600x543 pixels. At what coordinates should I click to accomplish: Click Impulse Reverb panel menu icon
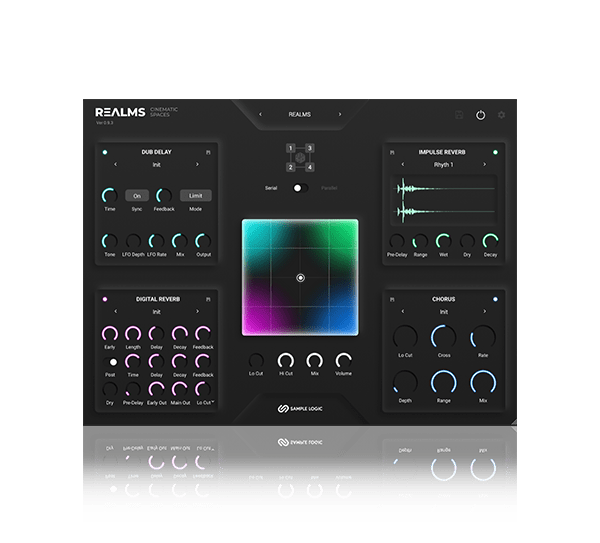coord(392,152)
